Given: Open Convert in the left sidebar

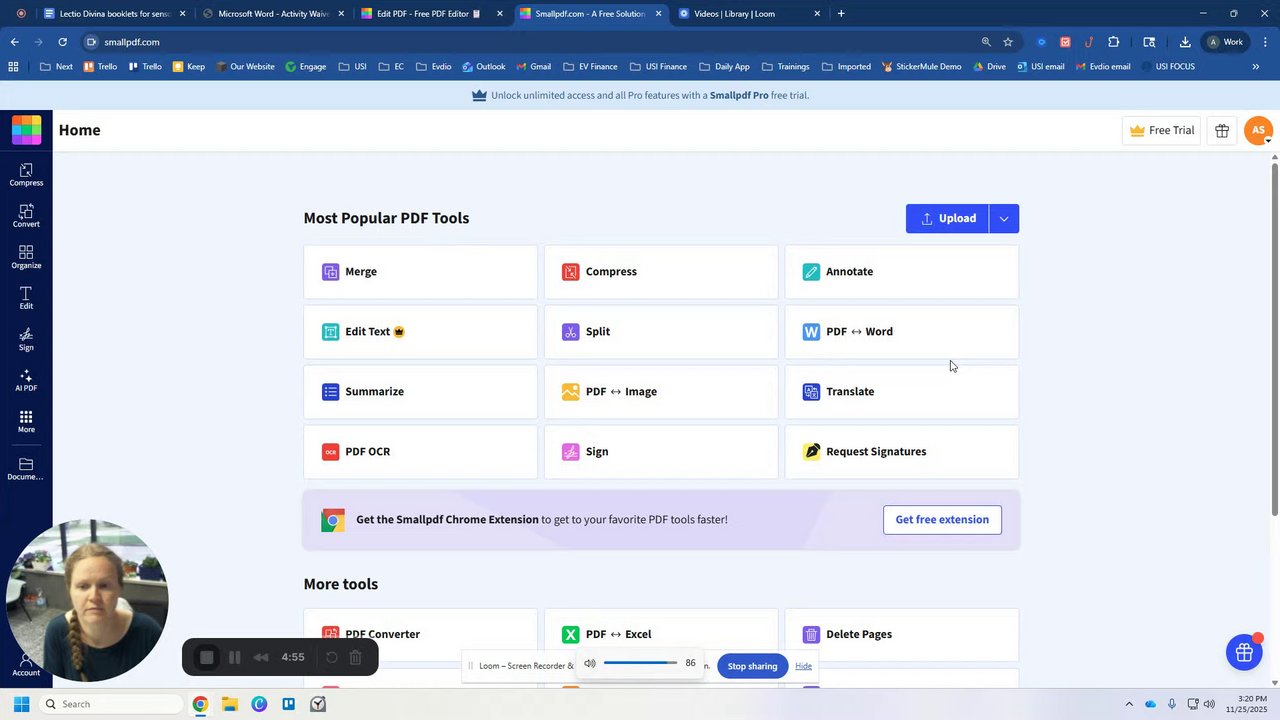Looking at the screenshot, I should pos(26,216).
